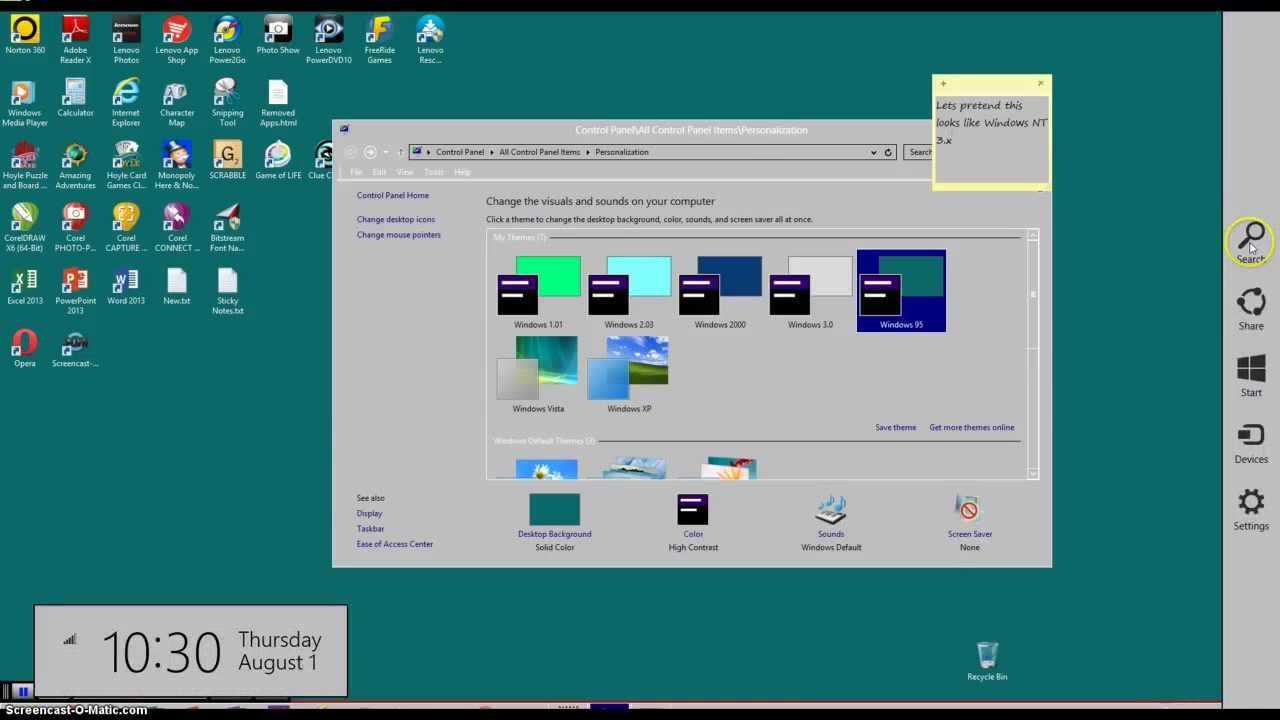The image size is (1280, 720).
Task: Go to Control Panel Home link
Action: point(393,195)
